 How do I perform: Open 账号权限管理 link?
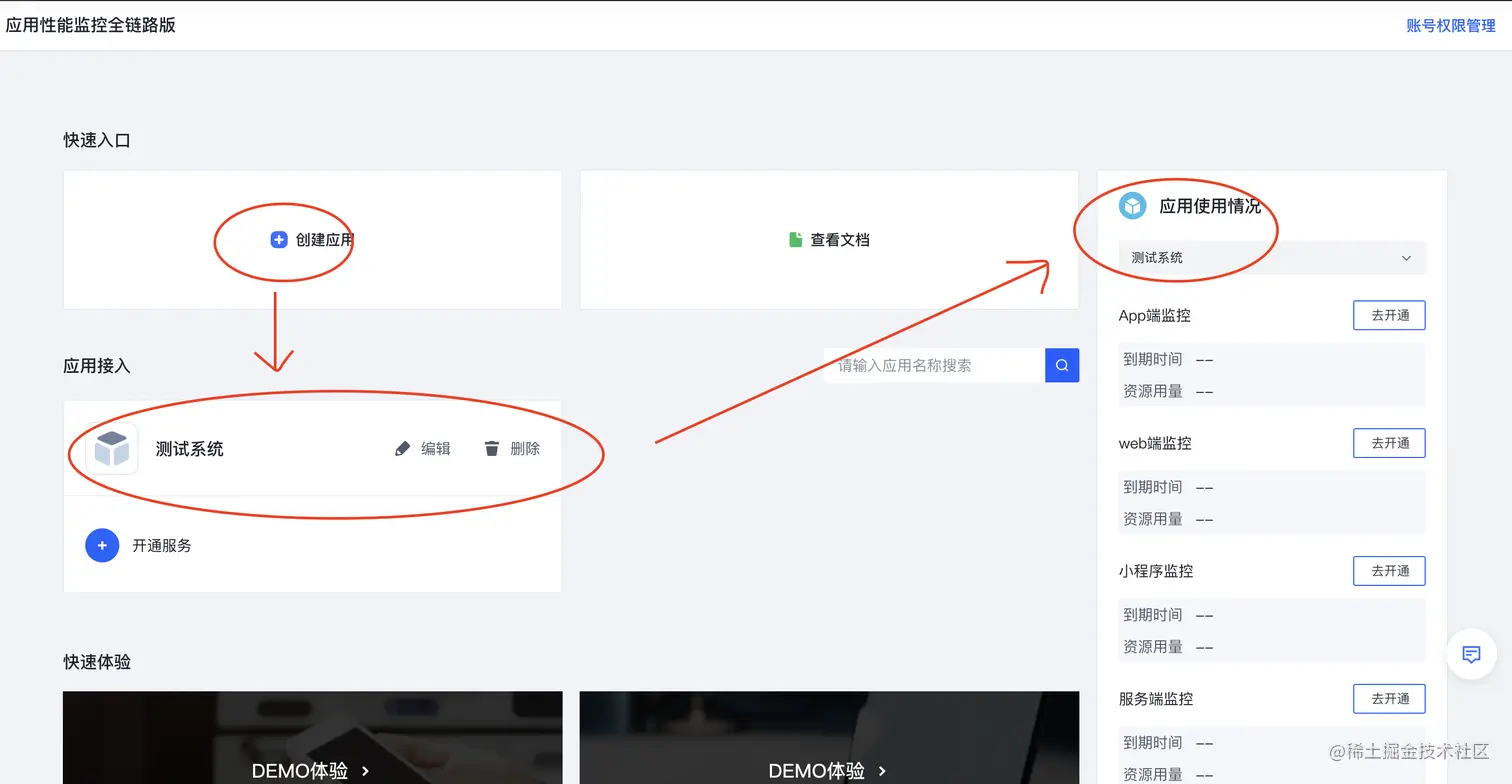click(x=1451, y=26)
